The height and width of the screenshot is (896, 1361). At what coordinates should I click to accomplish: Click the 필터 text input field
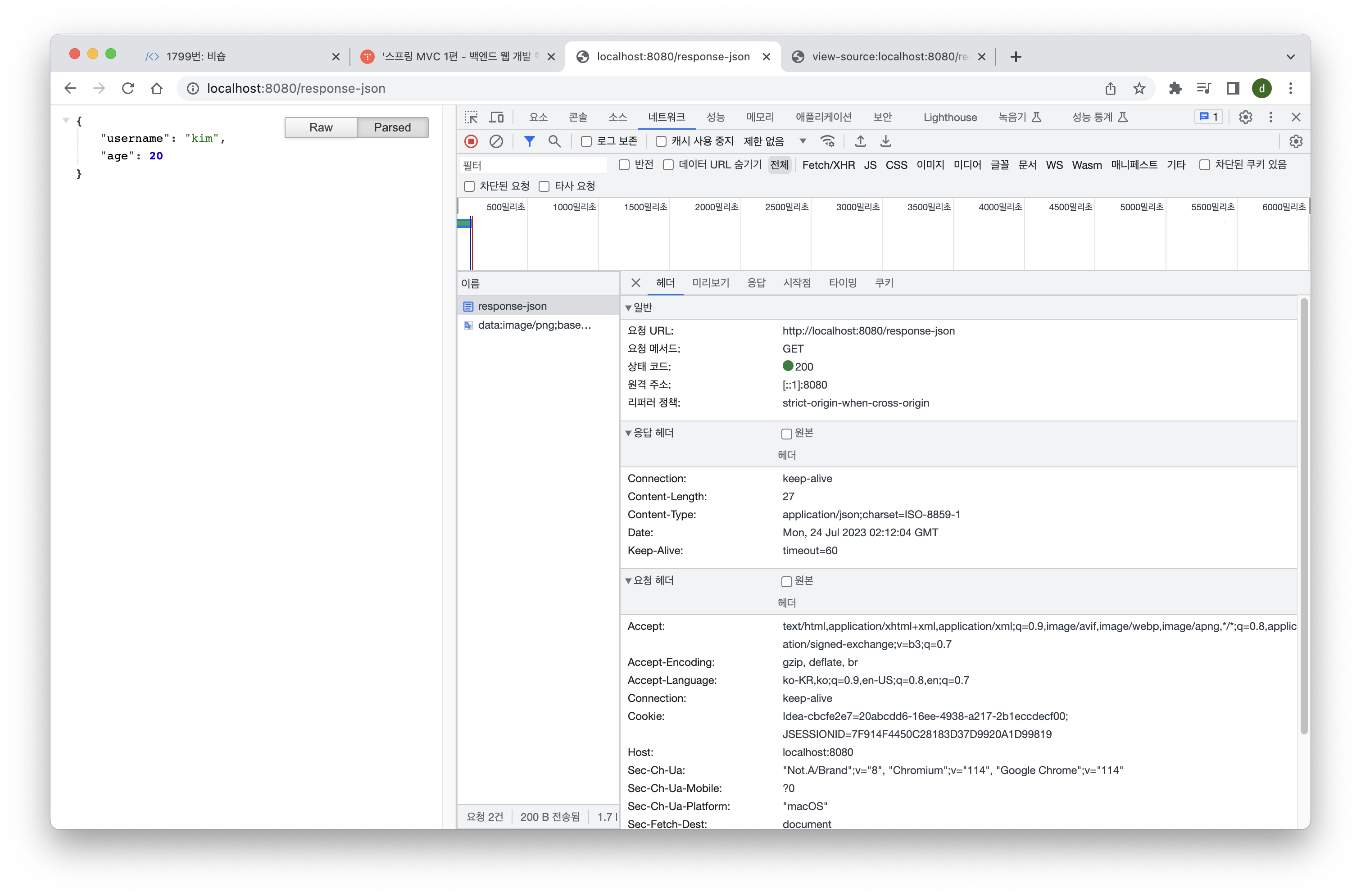[x=533, y=165]
